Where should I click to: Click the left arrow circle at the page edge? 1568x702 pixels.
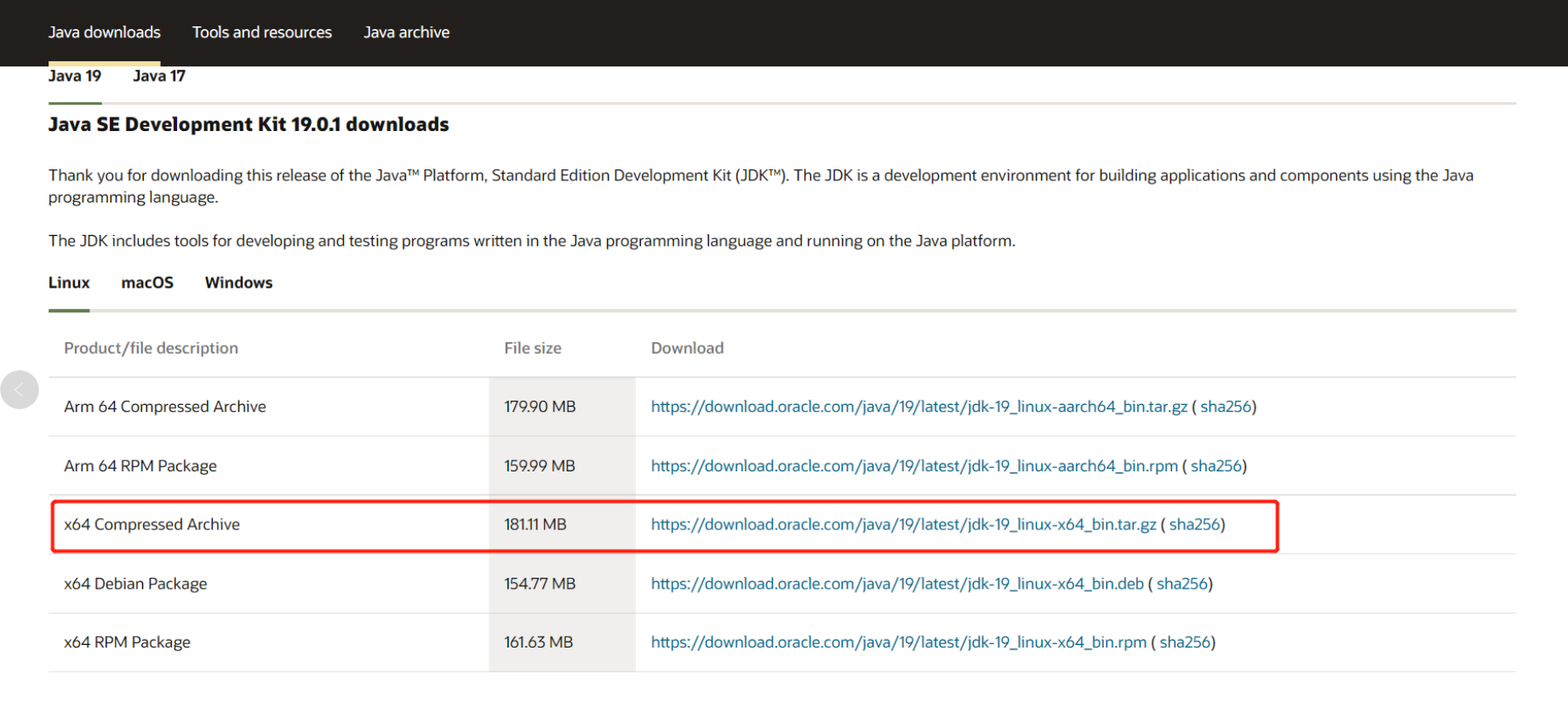19,390
